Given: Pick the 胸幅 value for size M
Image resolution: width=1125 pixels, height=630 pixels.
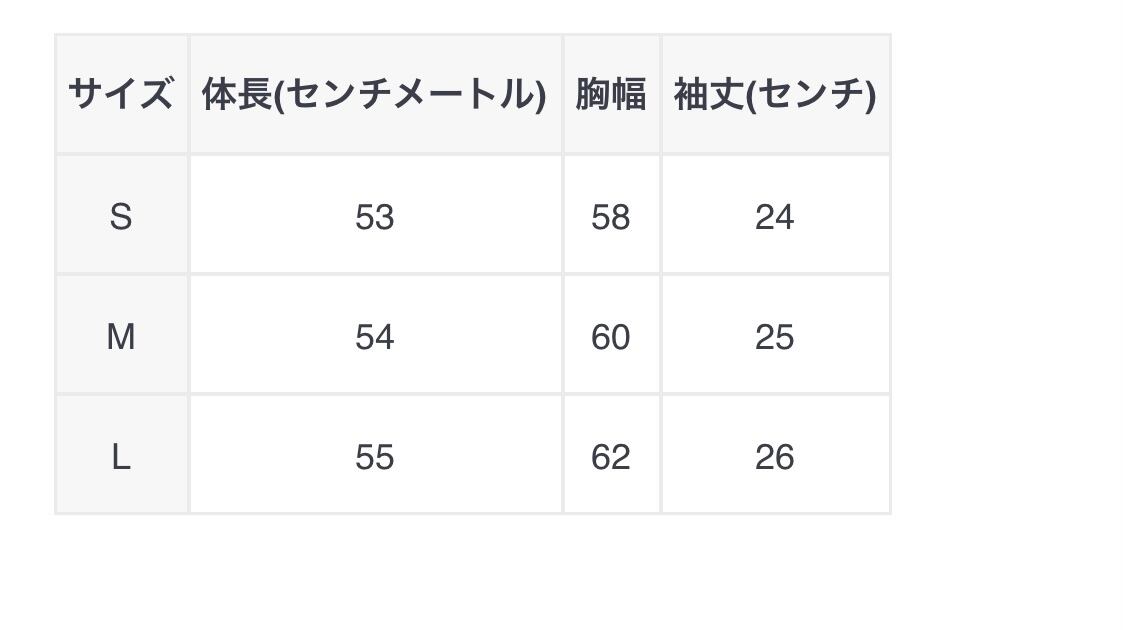Looking at the screenshot, I should pos(611,337).
